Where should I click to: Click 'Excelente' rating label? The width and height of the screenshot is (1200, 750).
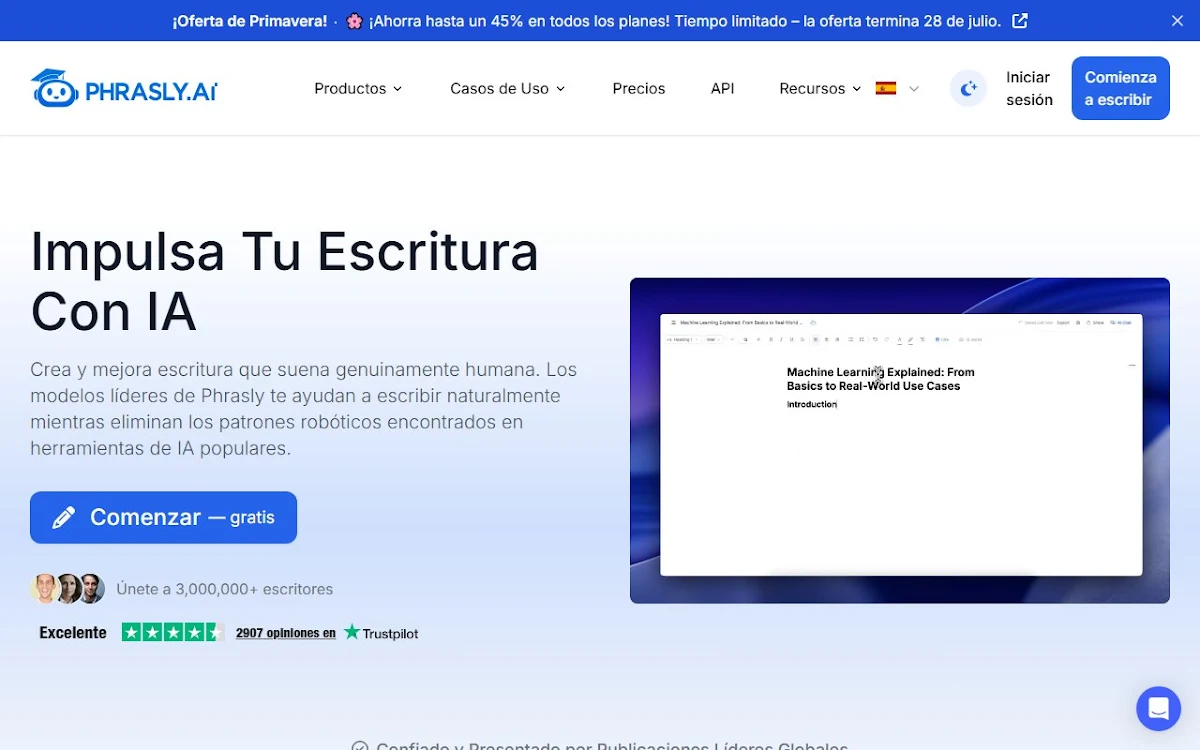point(72,632)
